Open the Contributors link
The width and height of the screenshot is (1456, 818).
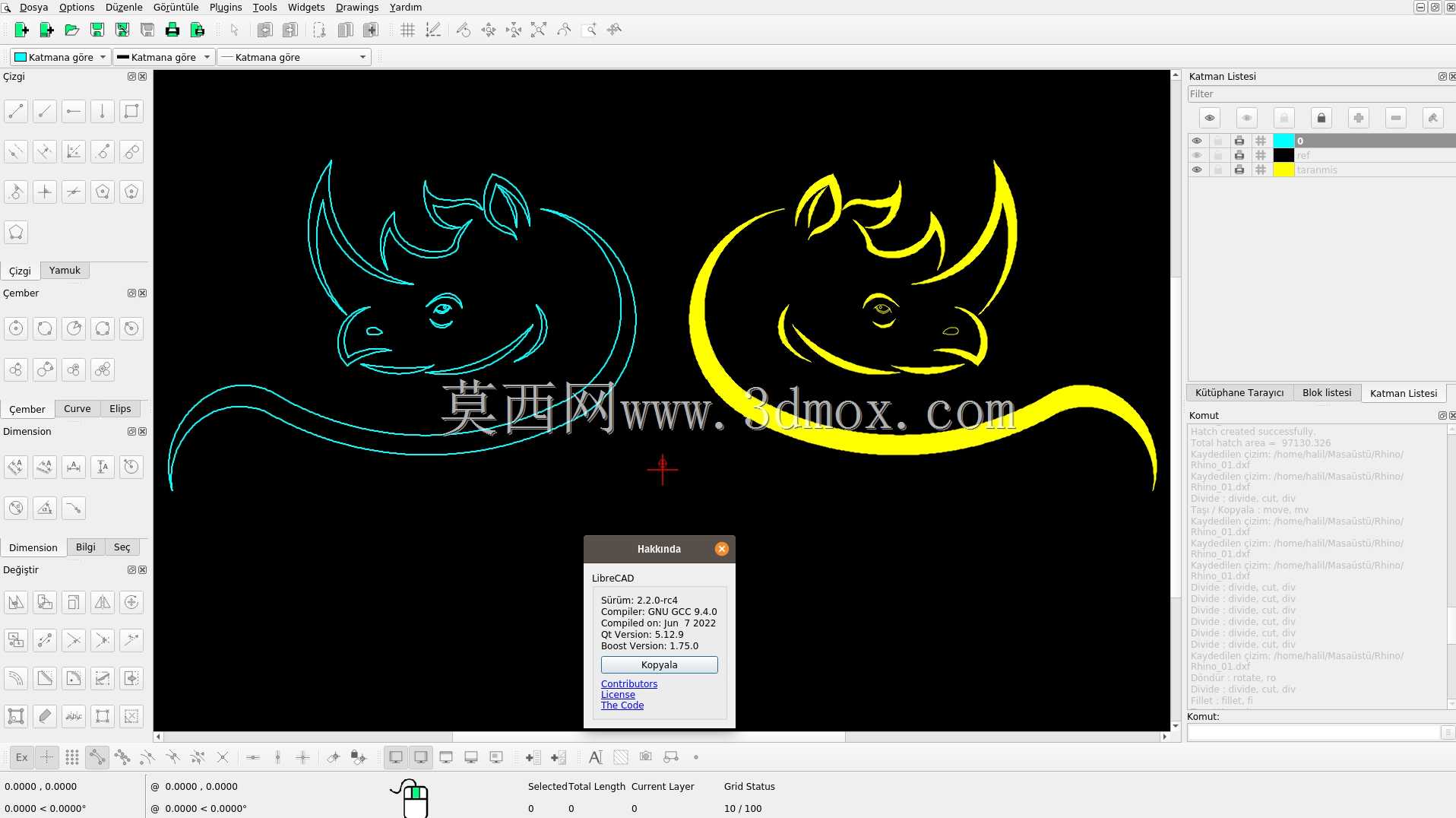coord(629,683)
